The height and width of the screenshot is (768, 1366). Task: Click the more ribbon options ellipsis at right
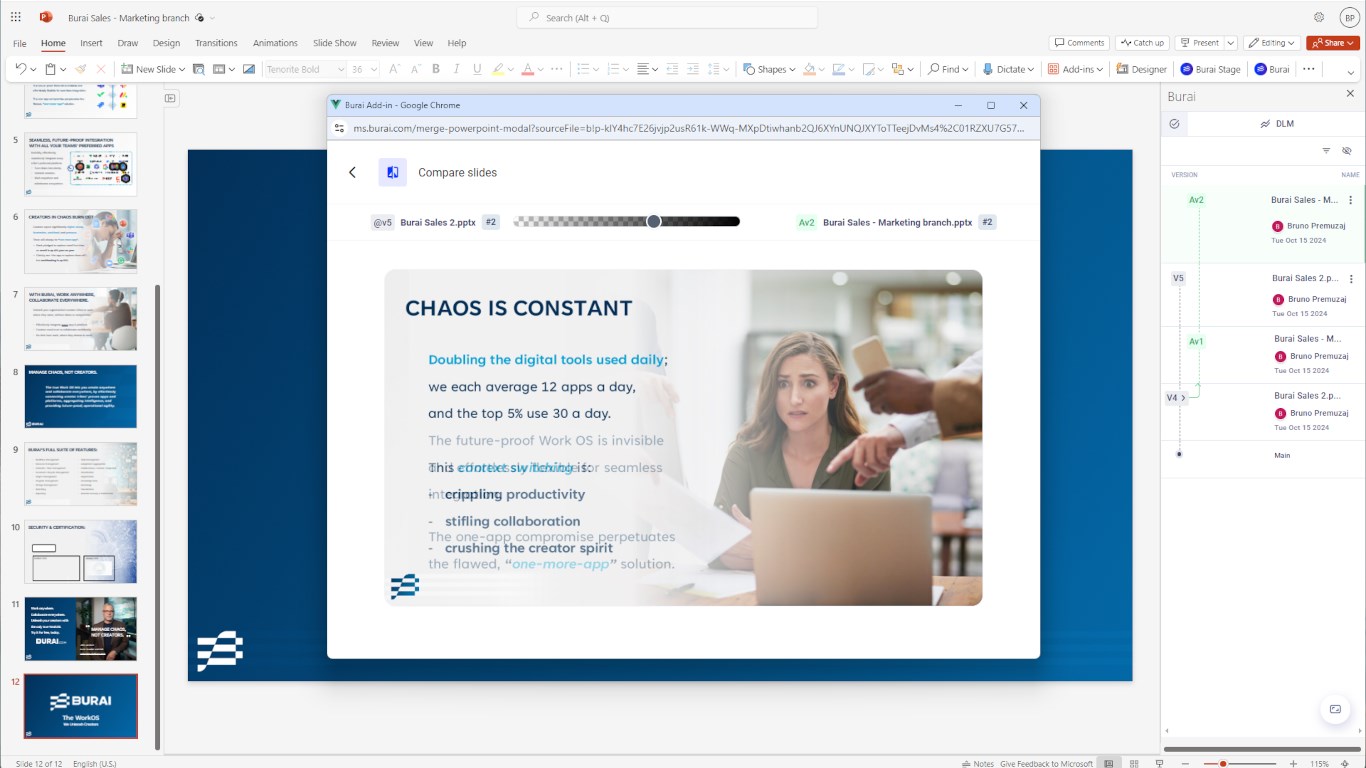1309,69
